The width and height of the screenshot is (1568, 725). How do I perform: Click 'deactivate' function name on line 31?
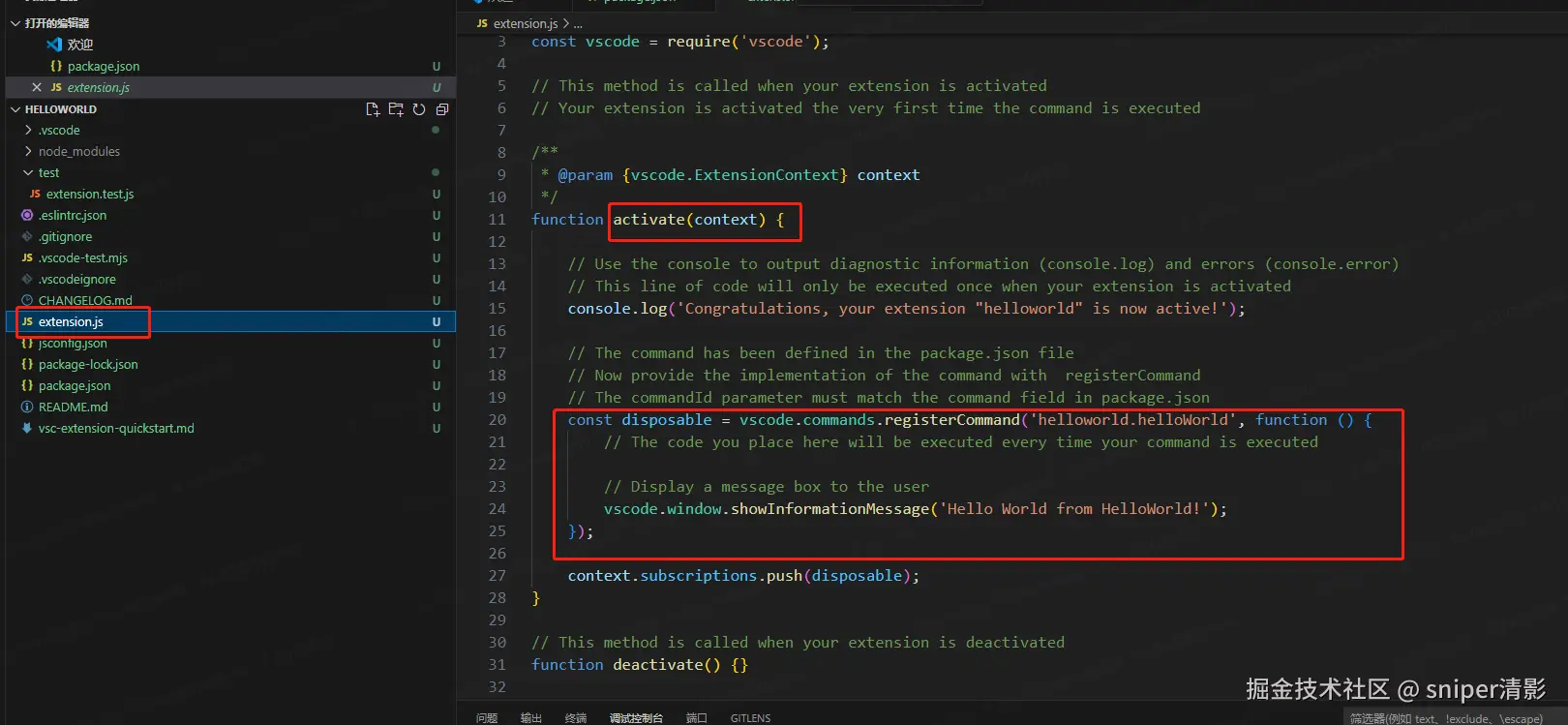(658, 665)
